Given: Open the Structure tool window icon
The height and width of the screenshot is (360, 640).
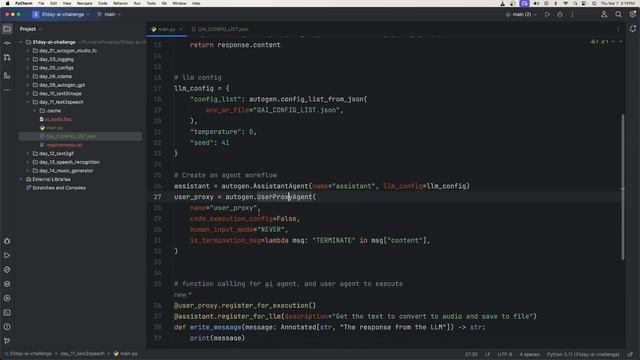Looking at the screenshot, I should pos(7,76).
